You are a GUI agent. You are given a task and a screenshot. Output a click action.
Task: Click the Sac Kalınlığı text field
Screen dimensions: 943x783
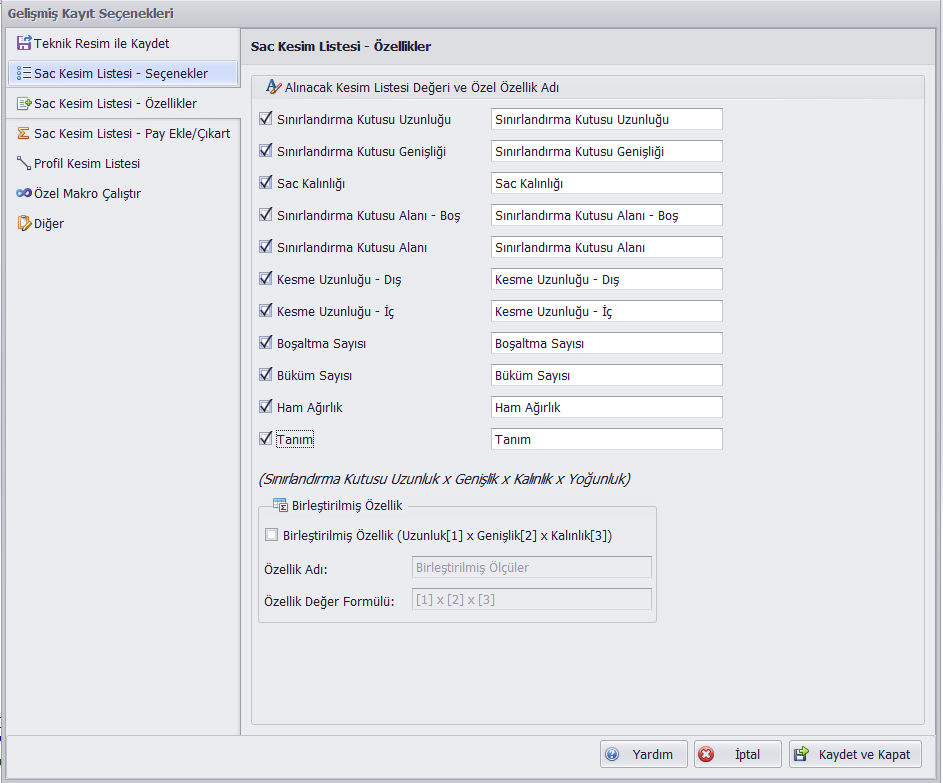click(x=606, y=183)
